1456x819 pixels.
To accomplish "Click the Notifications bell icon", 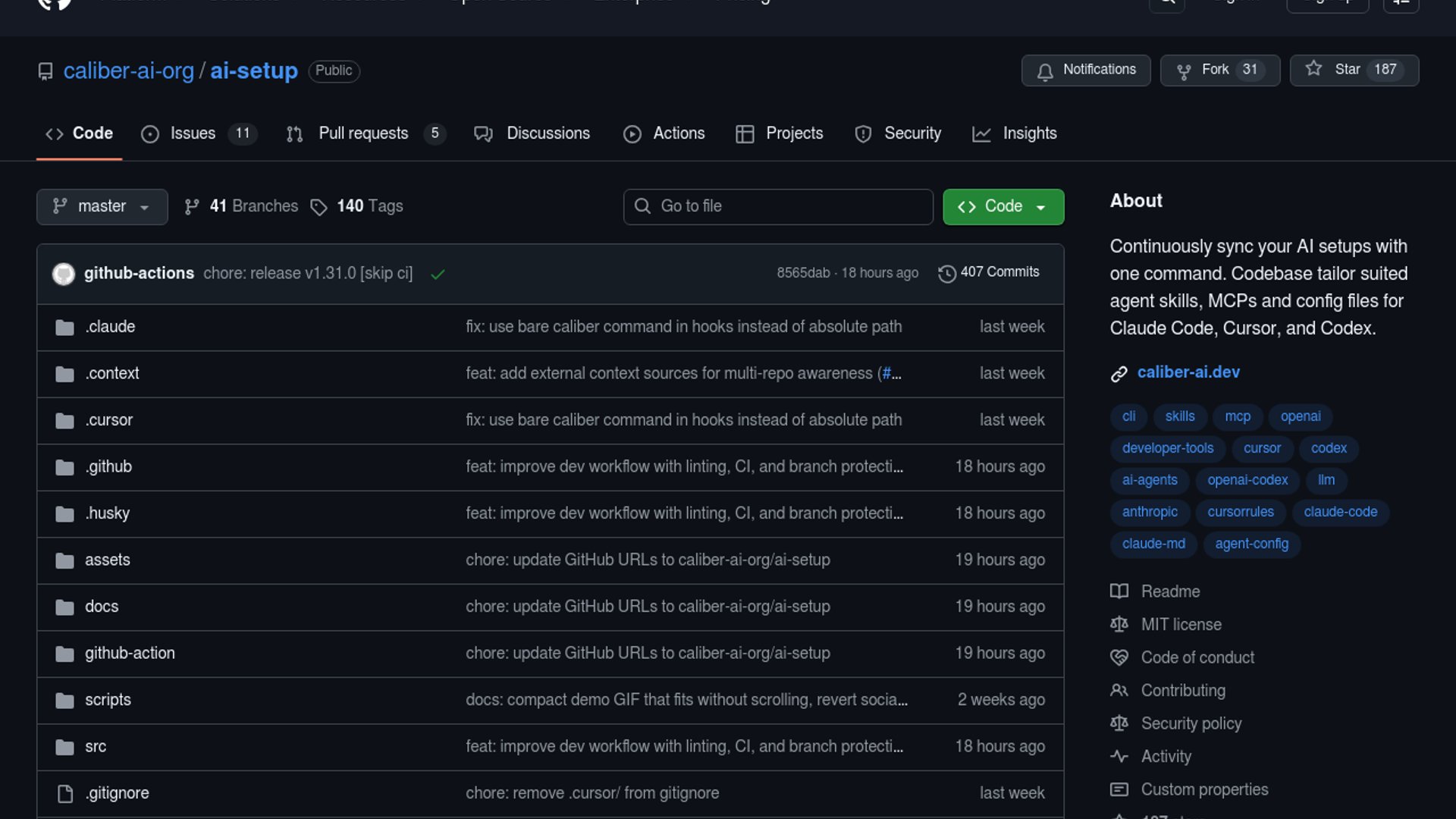I will click(1045, 71).
